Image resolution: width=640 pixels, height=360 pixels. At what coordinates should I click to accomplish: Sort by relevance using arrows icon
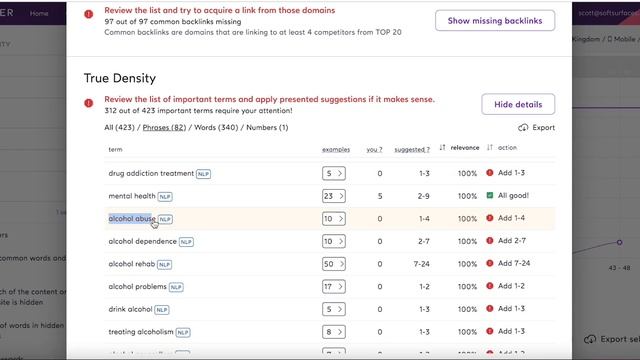click(442, 147)
